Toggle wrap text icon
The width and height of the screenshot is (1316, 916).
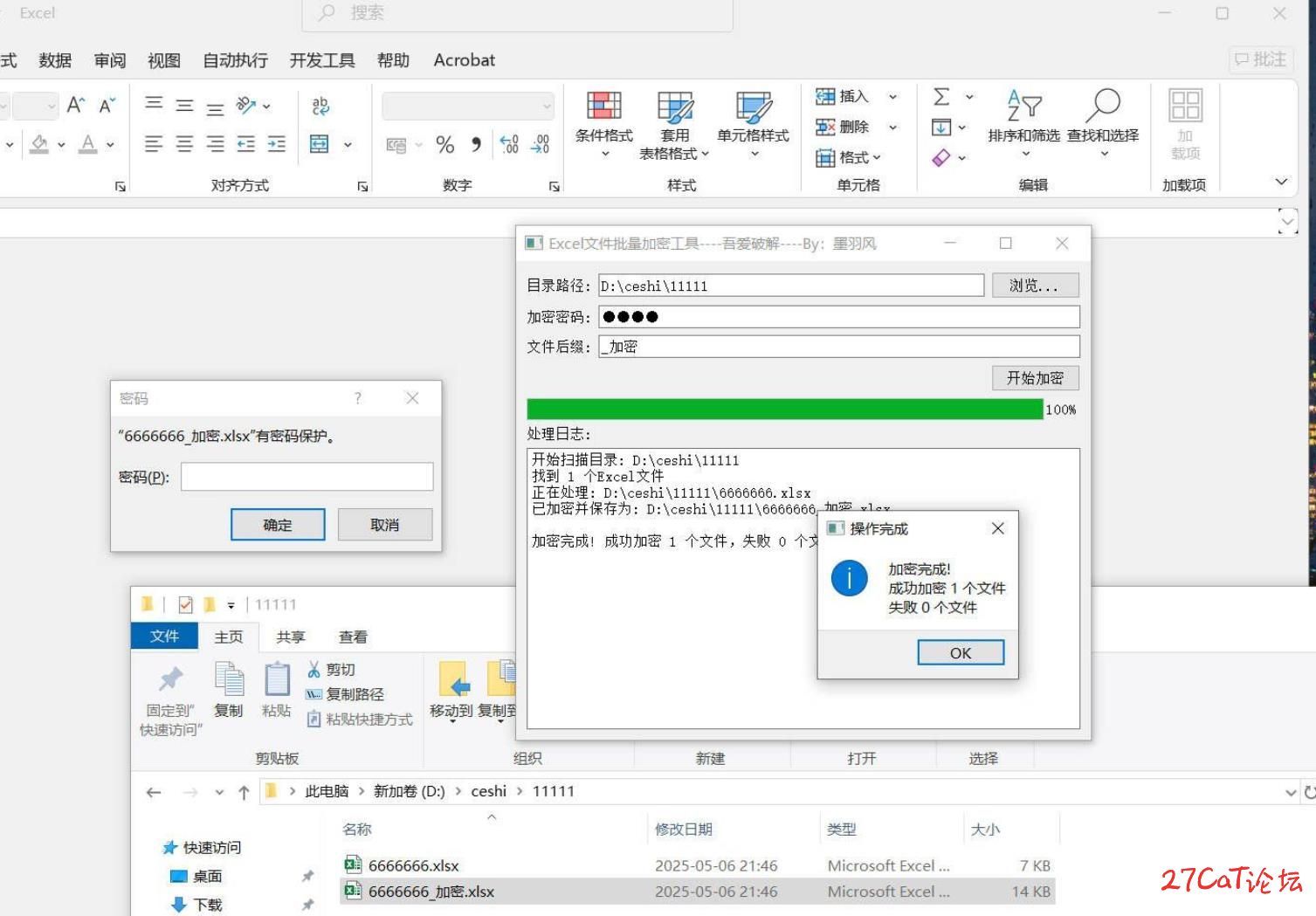[x=320, y=106]
